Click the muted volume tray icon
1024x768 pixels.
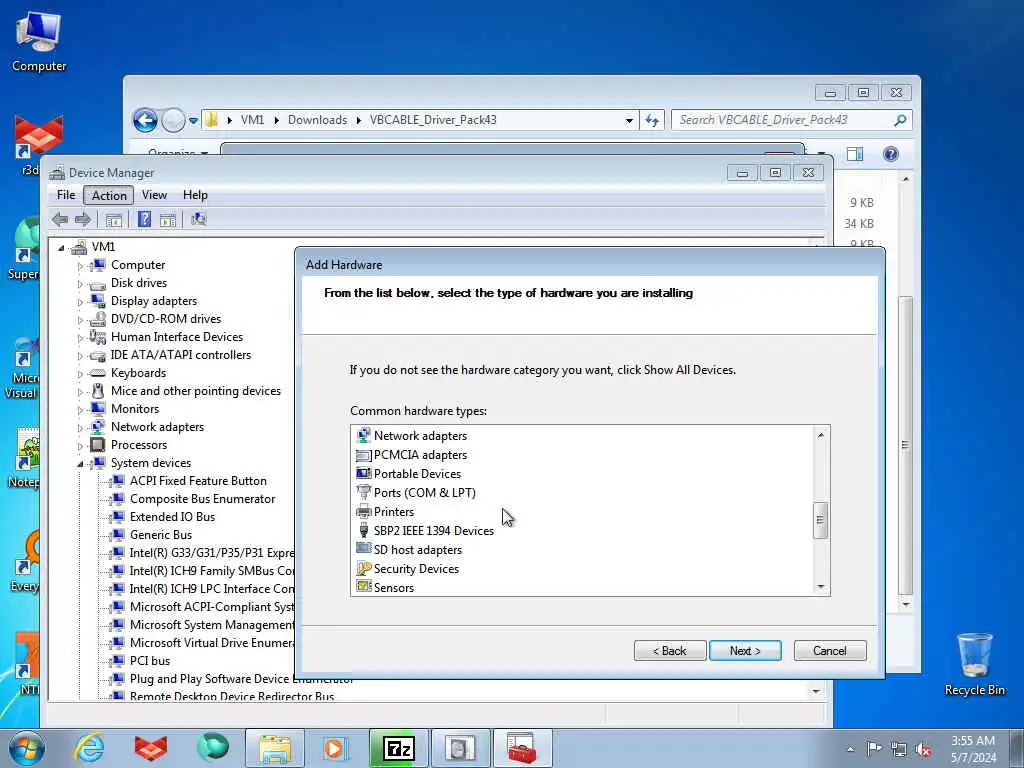923,749
